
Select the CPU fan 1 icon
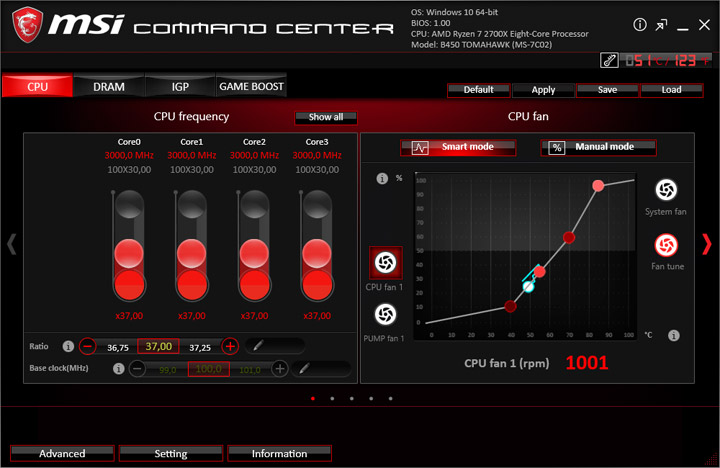click(x=385, y=262)
